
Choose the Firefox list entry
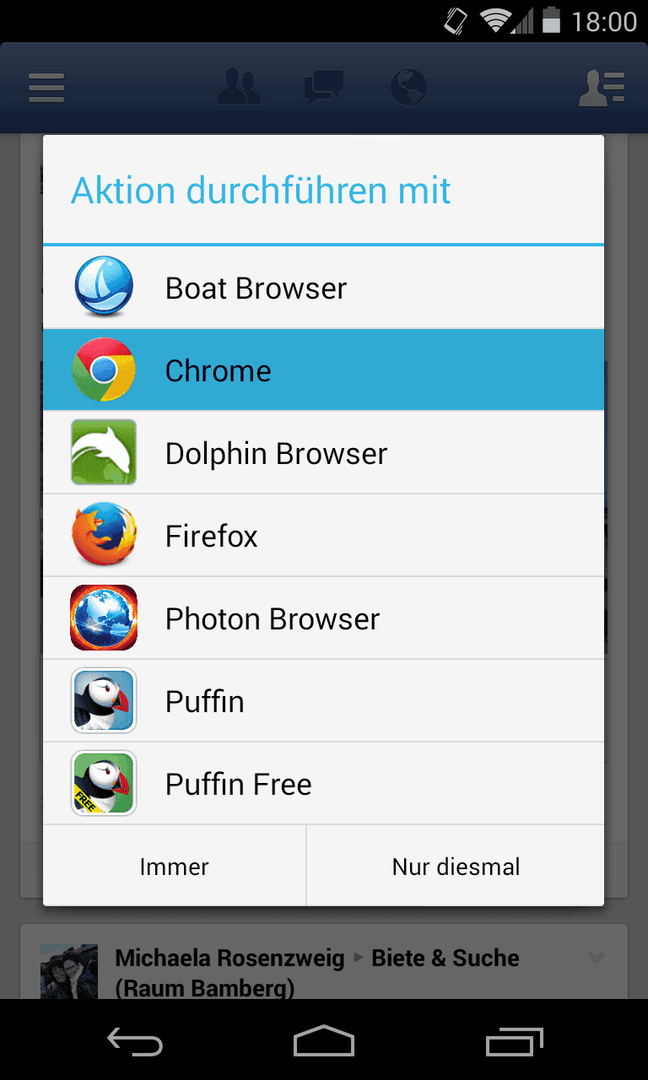pos(324,535)
